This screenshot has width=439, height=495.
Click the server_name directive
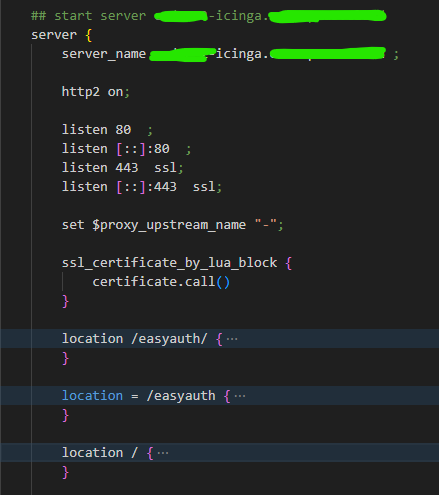click(104, 54)
